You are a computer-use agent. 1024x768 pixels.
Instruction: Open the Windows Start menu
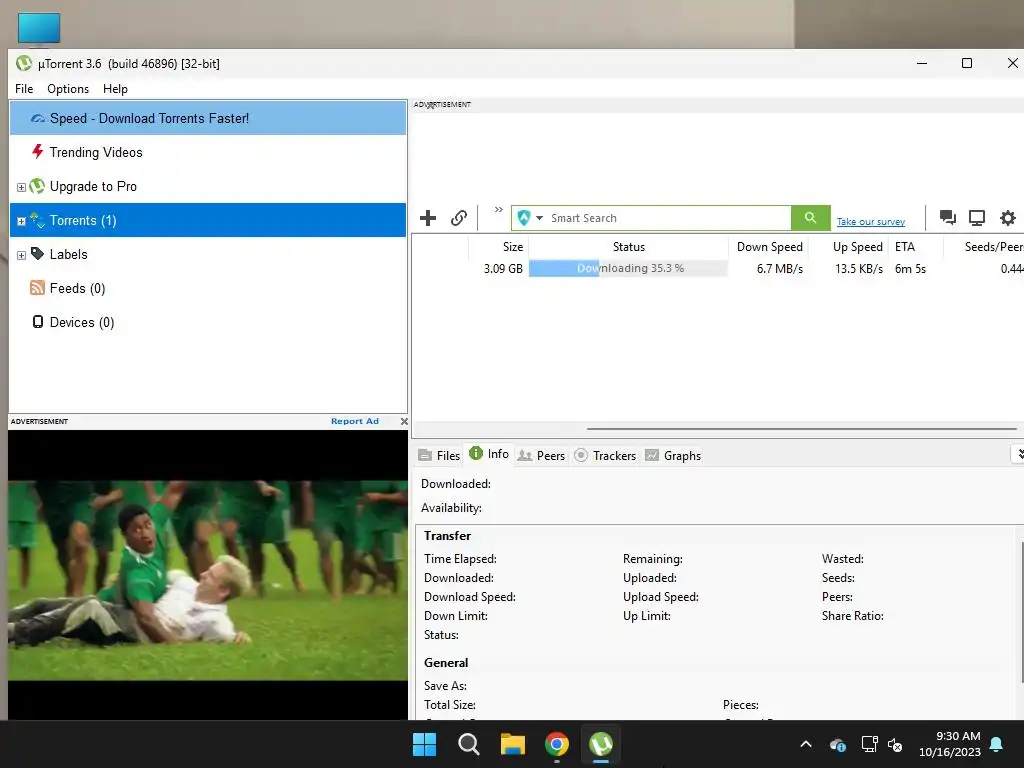pyautogui.click(x=424, y=744)
